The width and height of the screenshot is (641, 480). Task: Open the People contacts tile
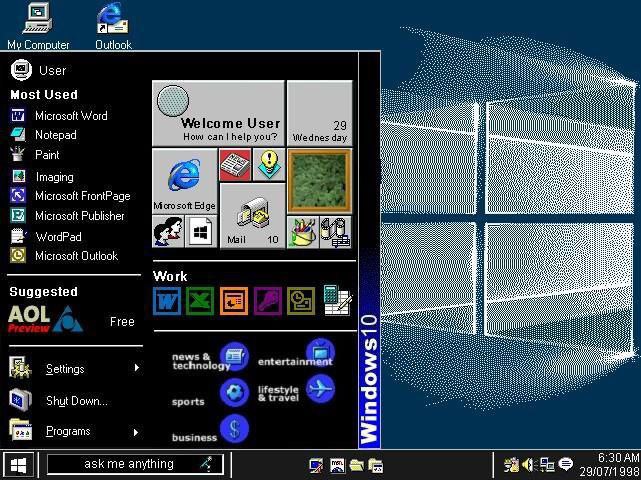tap(168, 231)
